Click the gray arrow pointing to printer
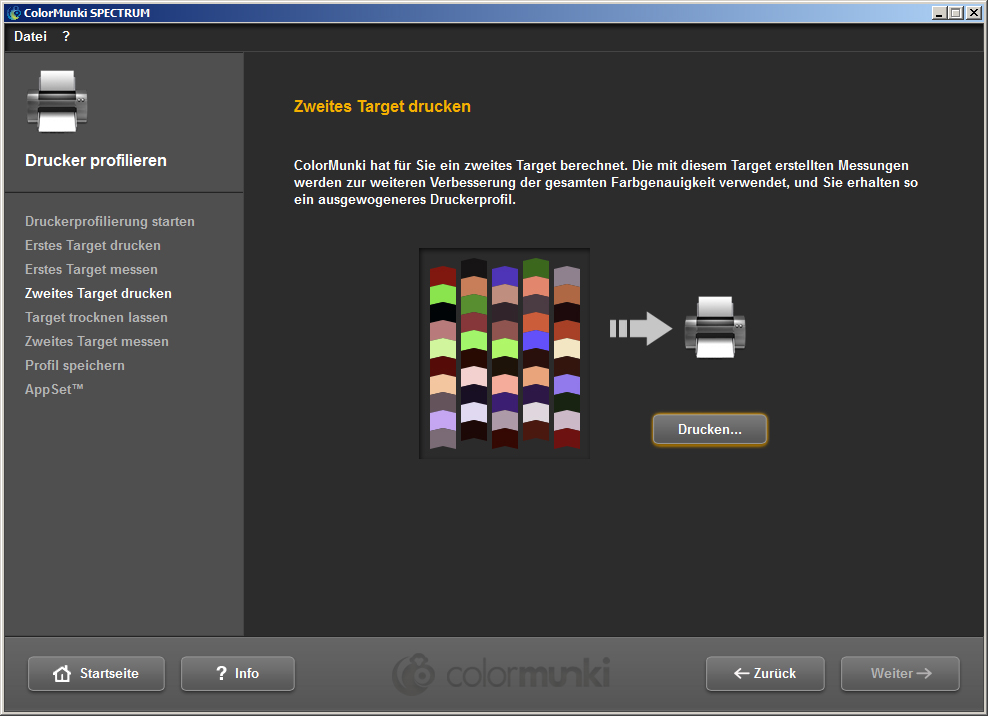This screenshot has width=988, height=716. tap(641, 328)
